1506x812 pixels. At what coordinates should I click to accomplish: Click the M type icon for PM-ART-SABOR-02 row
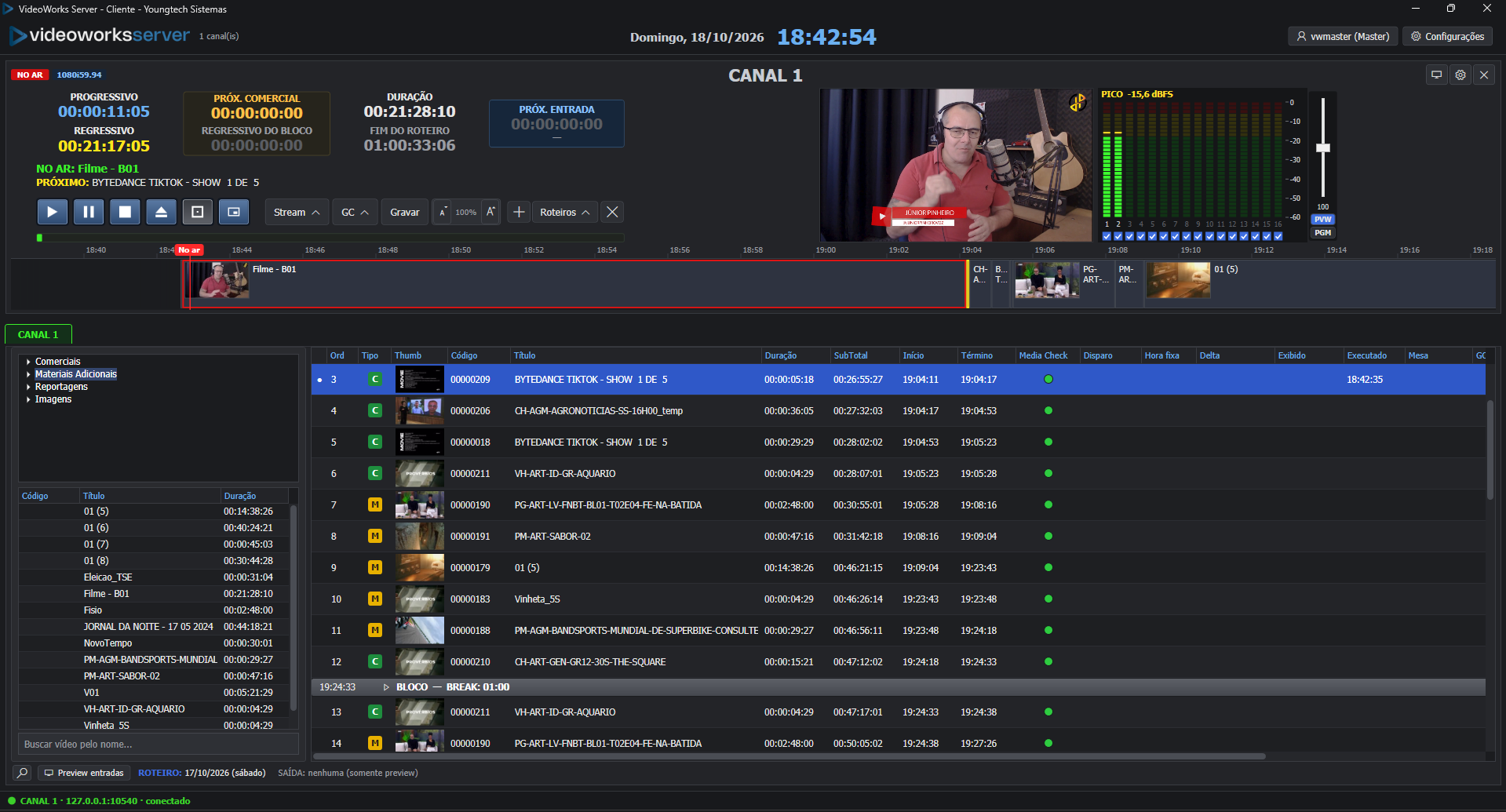click(x=375, y=536)
